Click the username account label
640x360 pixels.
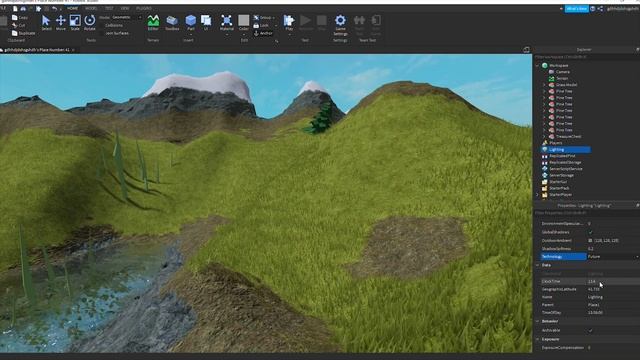623,9
